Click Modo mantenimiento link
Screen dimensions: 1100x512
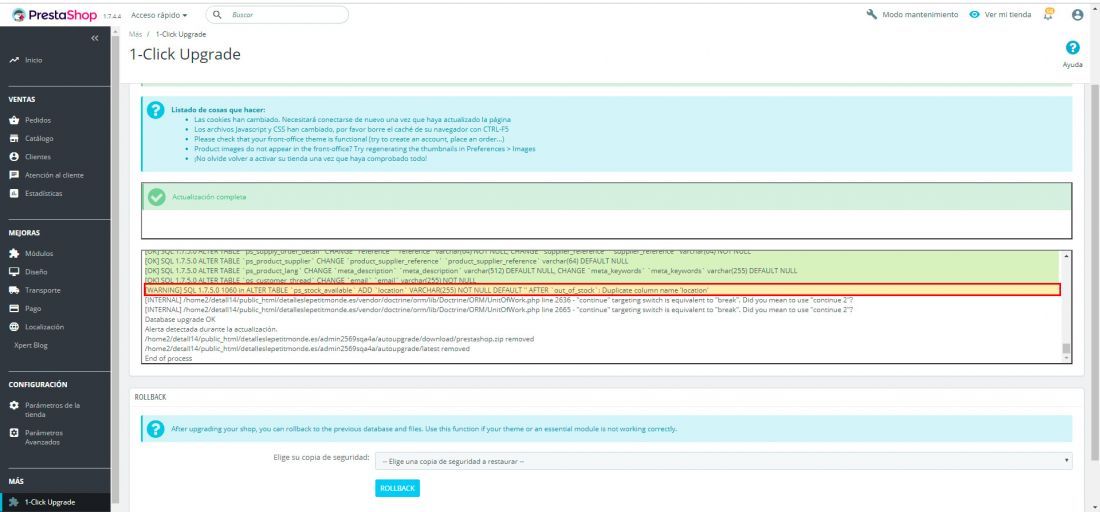click(x=920, y=14)
